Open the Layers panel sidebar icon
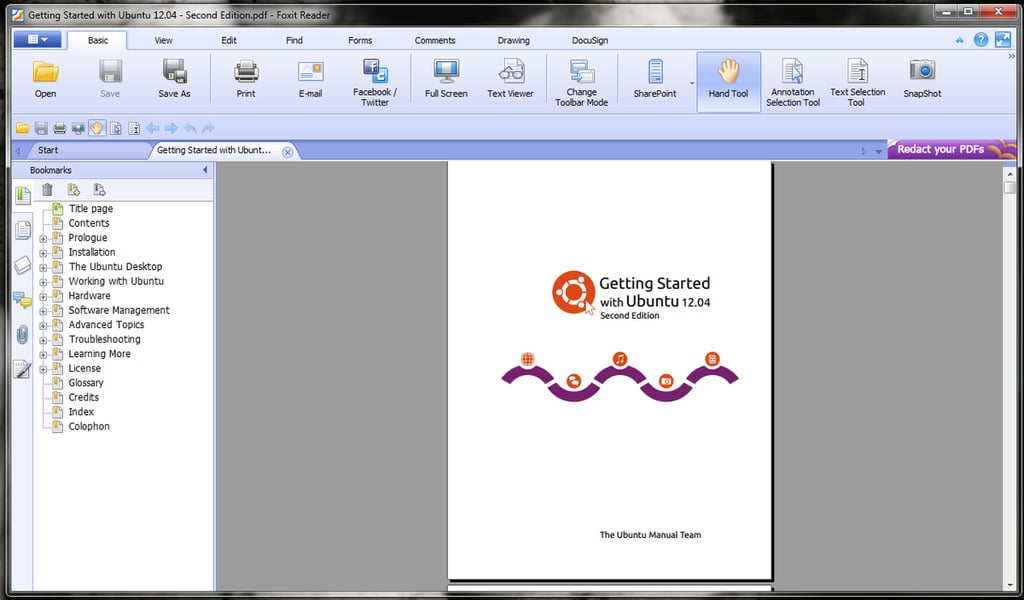Screen dimensions: 1024x600 pyautogui.click(x=22, y=265)
